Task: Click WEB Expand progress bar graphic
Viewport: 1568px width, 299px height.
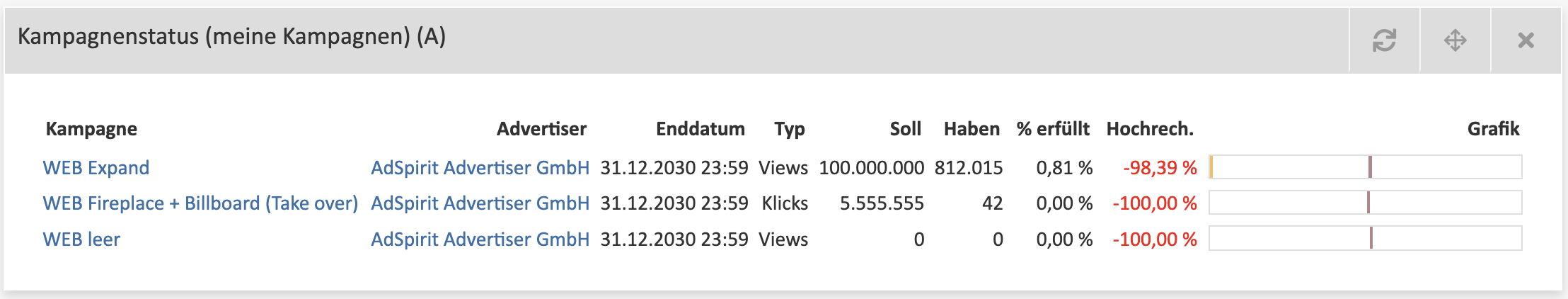Action: coord(1366,167)
